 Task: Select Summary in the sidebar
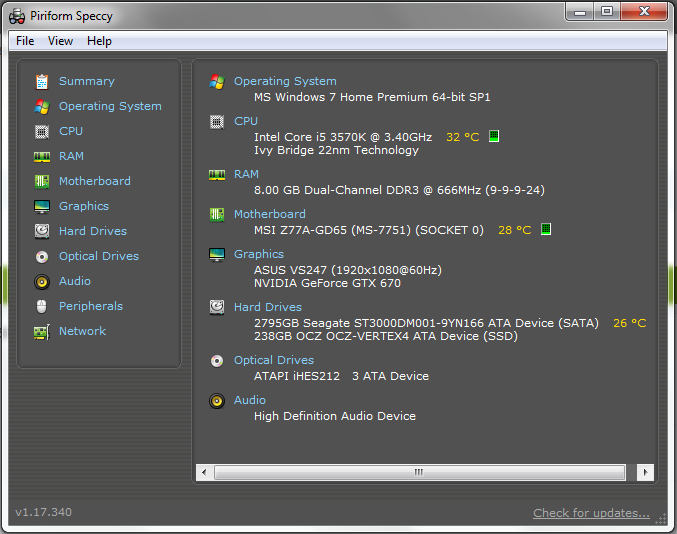point(87,81)
